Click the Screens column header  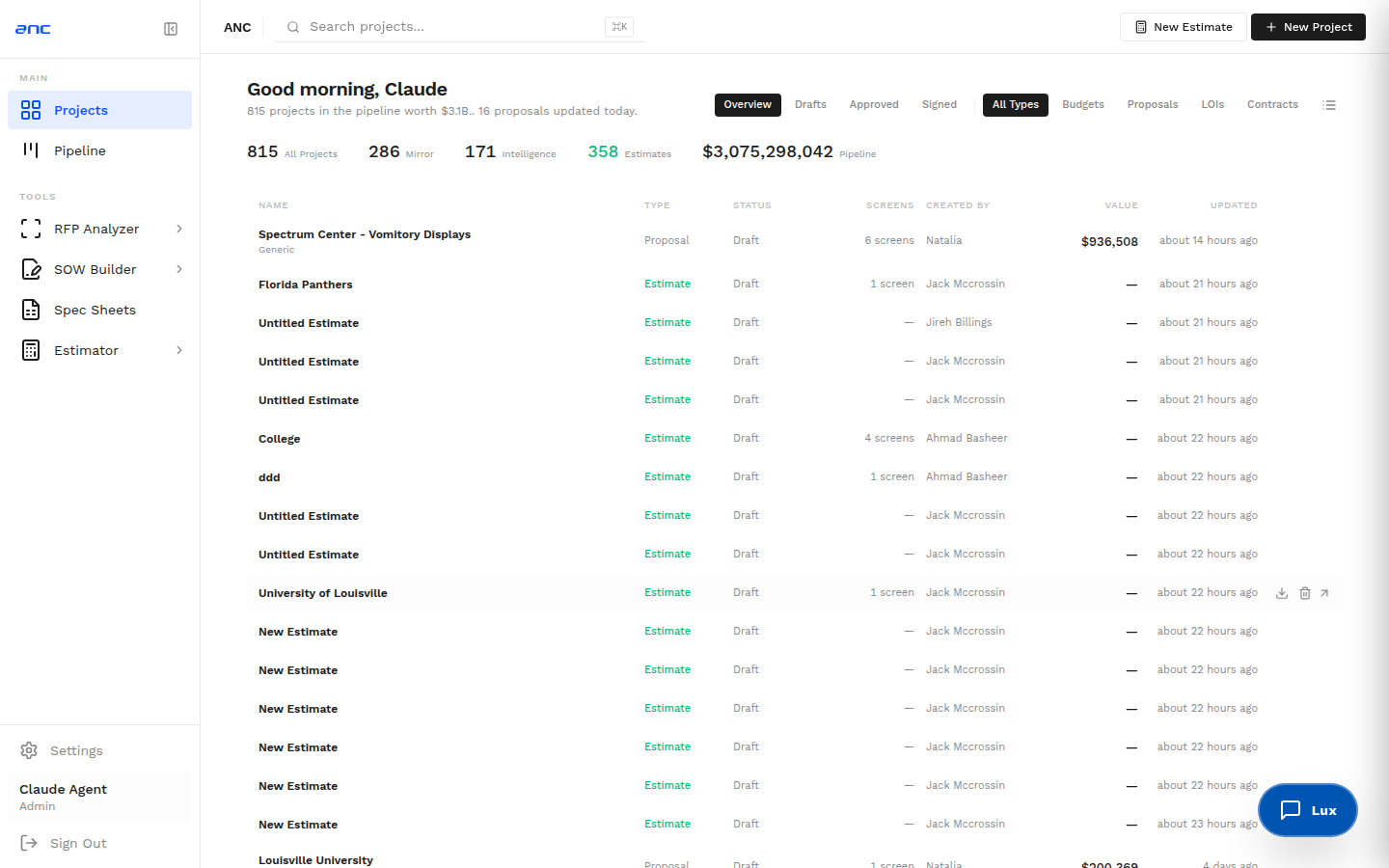(x=889, y=205)
